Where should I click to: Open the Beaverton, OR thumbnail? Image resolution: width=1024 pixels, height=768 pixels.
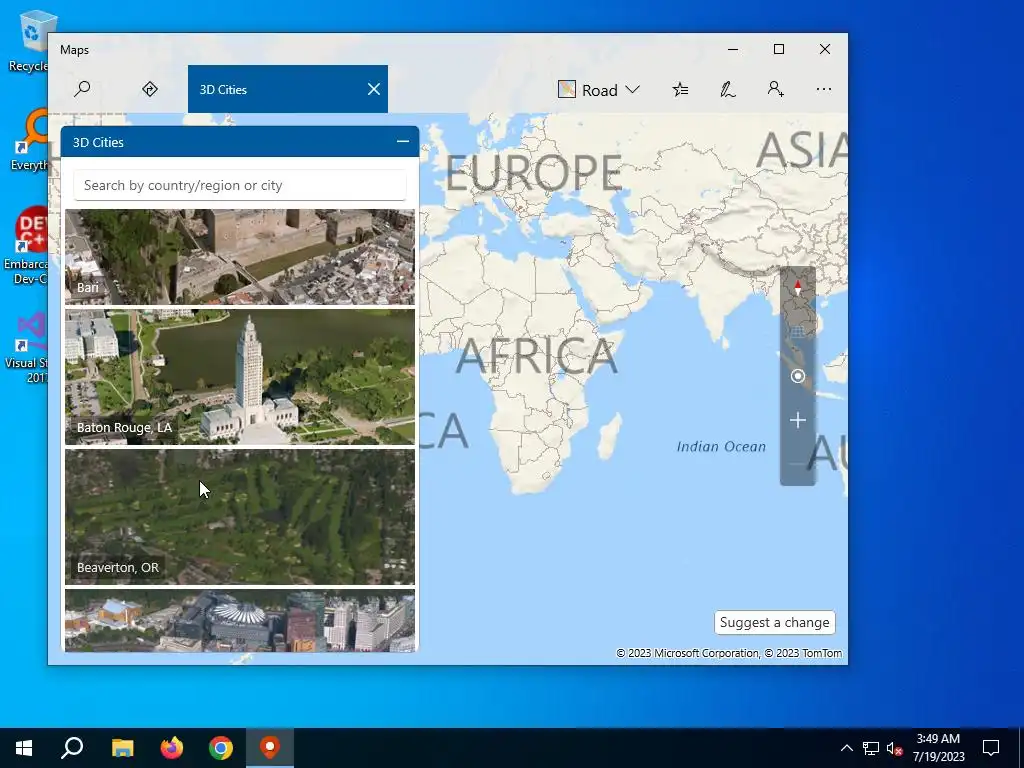240,517
